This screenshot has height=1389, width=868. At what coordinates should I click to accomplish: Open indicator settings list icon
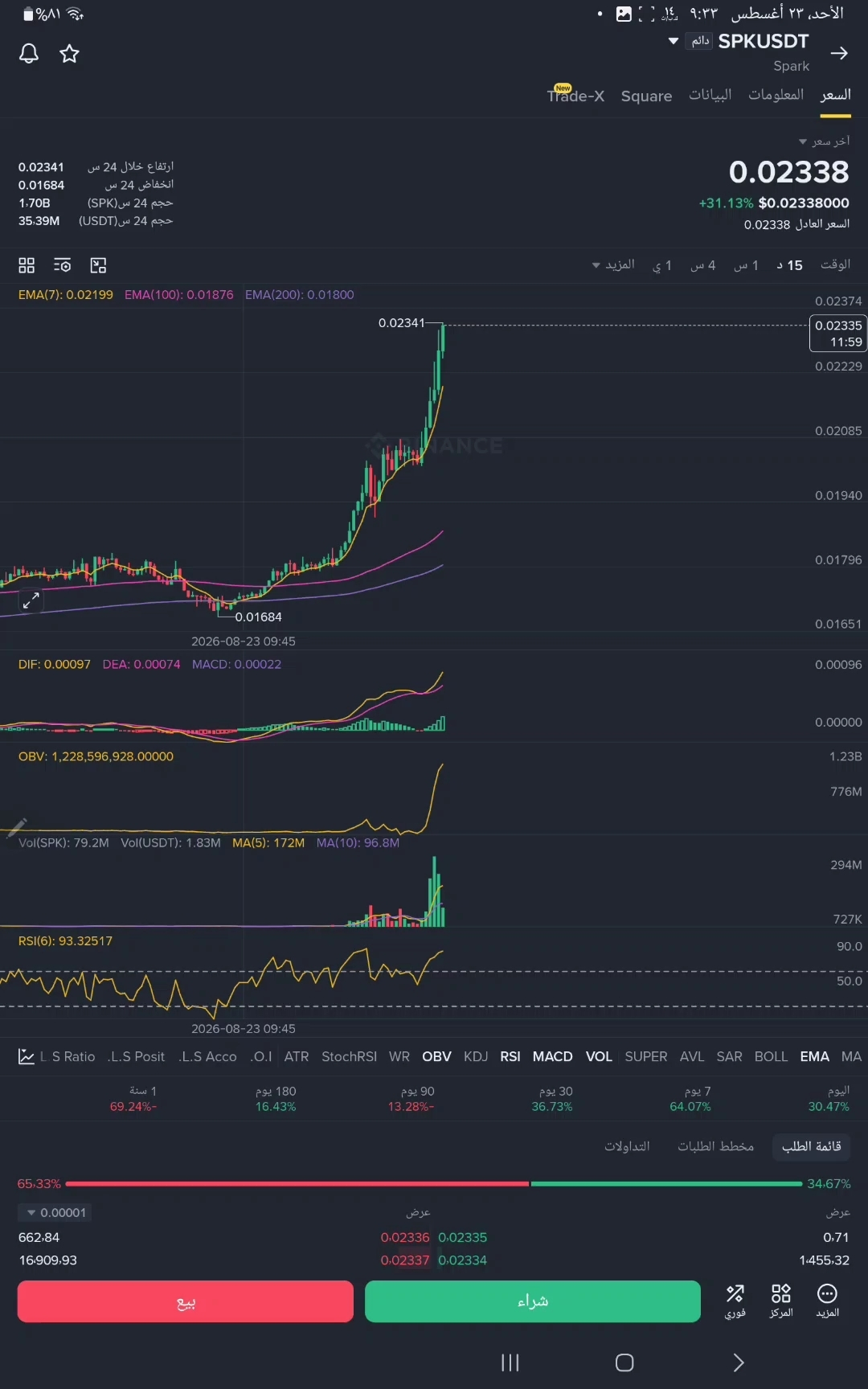62,265
